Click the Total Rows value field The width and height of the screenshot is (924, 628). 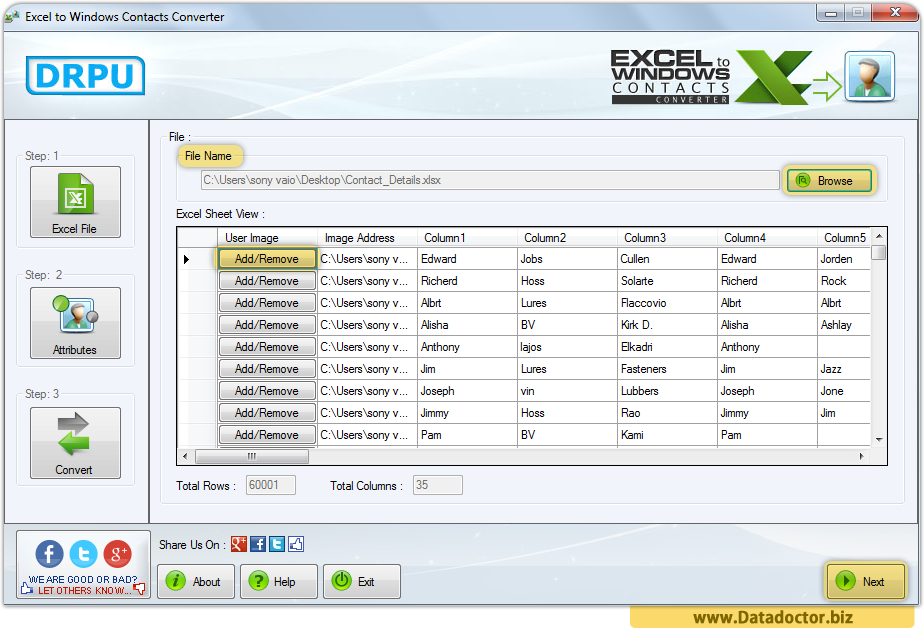[x=270, y=485]
